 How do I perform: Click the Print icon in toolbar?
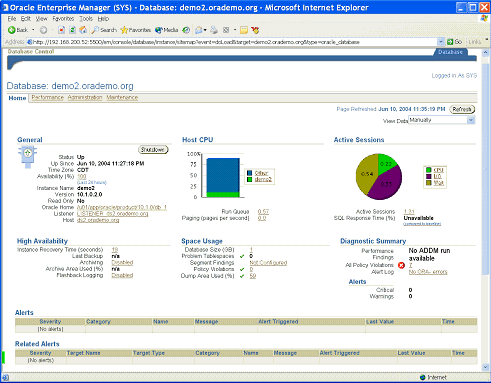coord(214,30)
